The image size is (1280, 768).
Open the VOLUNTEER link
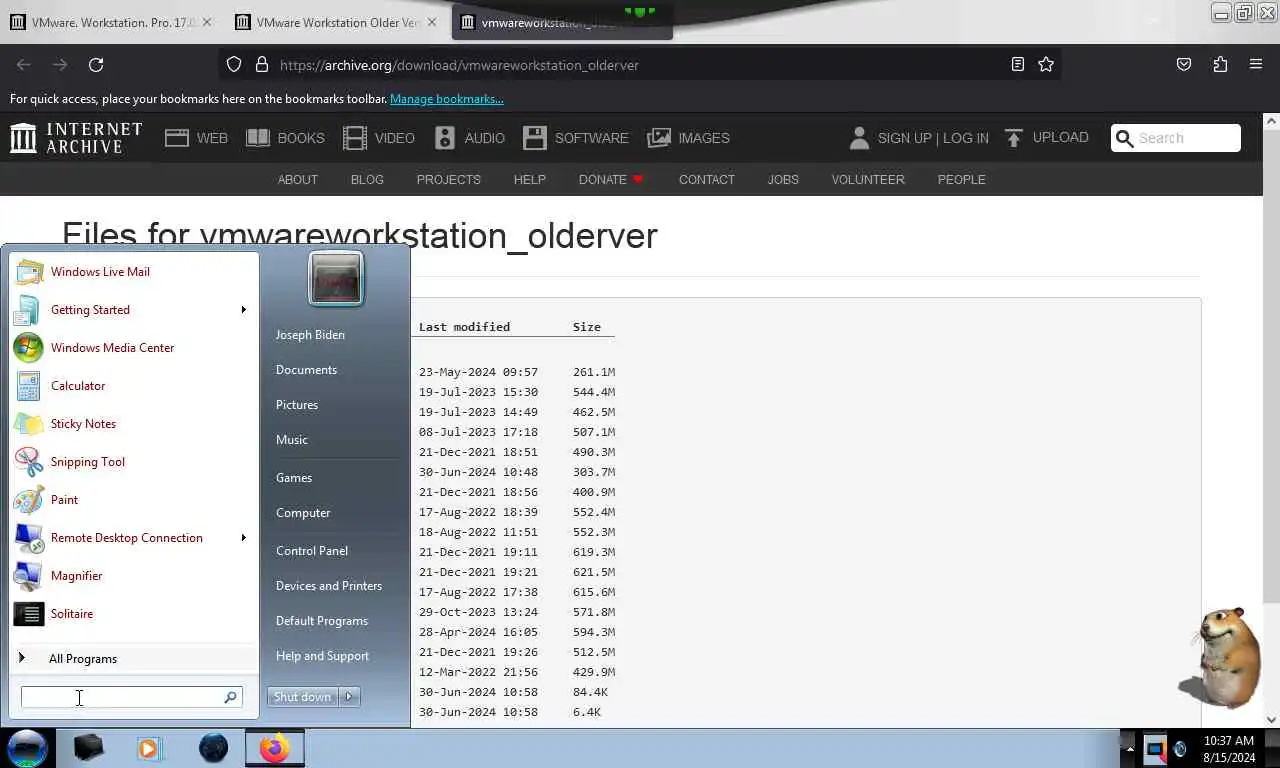(868, 180)
